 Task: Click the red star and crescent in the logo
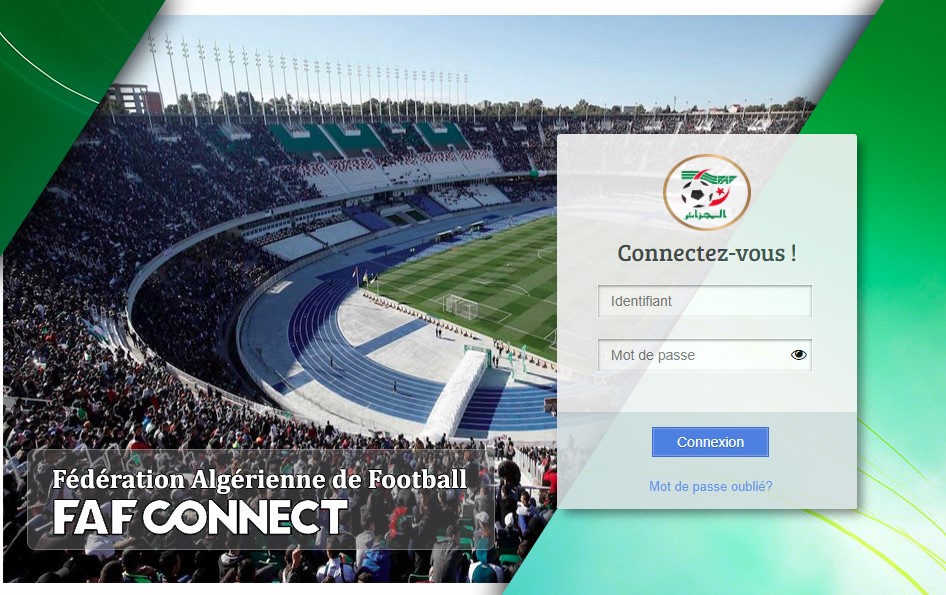[x=720, y=194]
